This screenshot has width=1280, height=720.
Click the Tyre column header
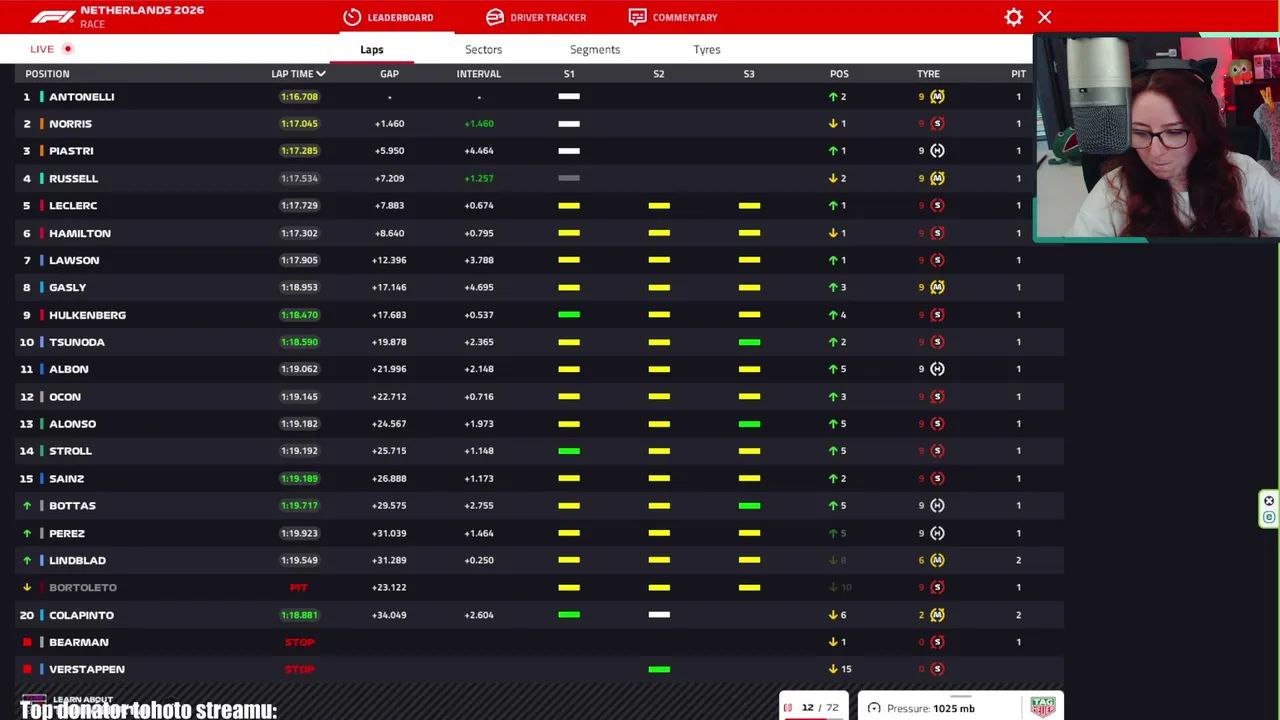(x=928, y=74)
